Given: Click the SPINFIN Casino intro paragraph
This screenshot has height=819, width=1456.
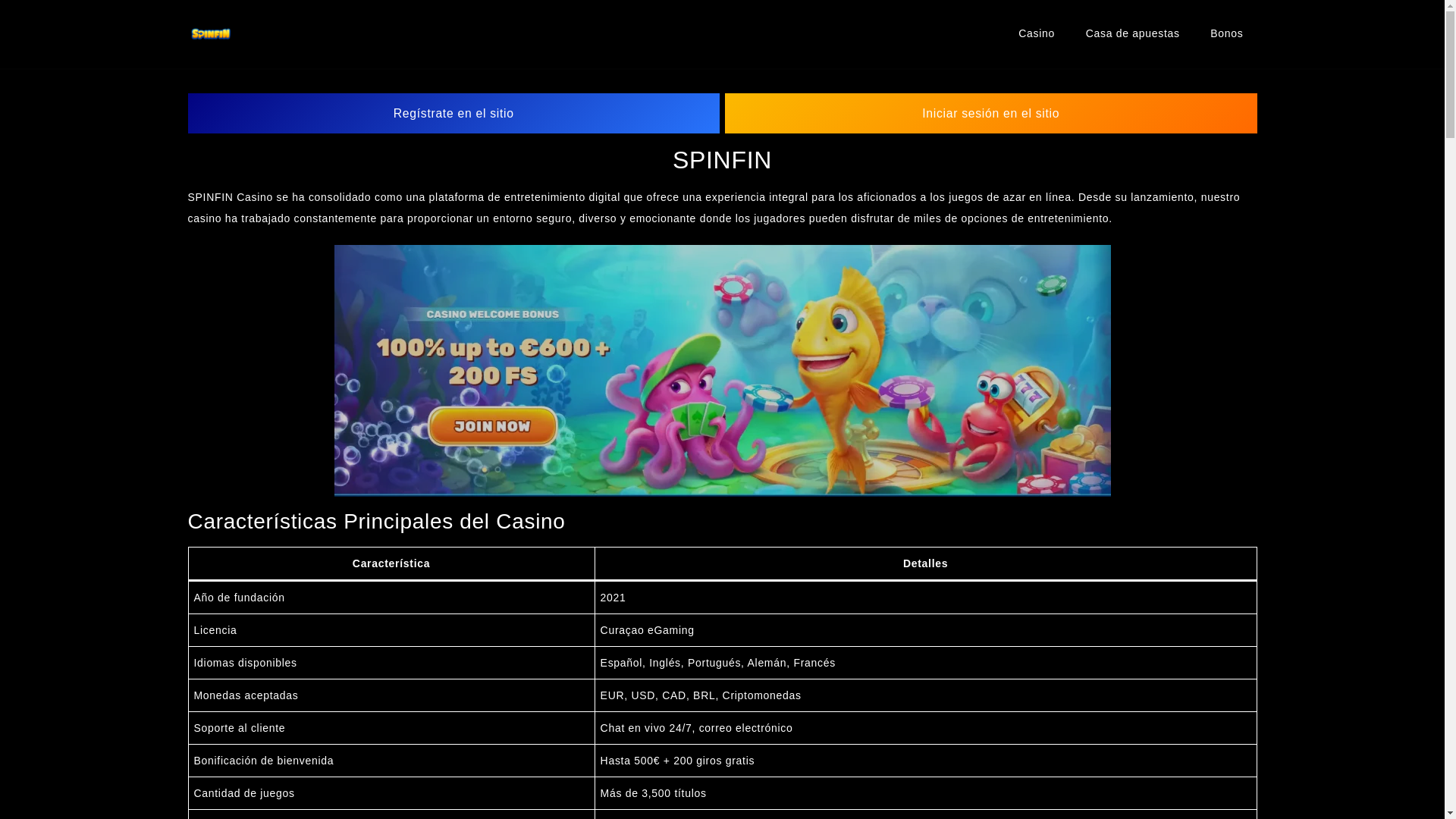Looking at the screenshot, I should [714, 208].
